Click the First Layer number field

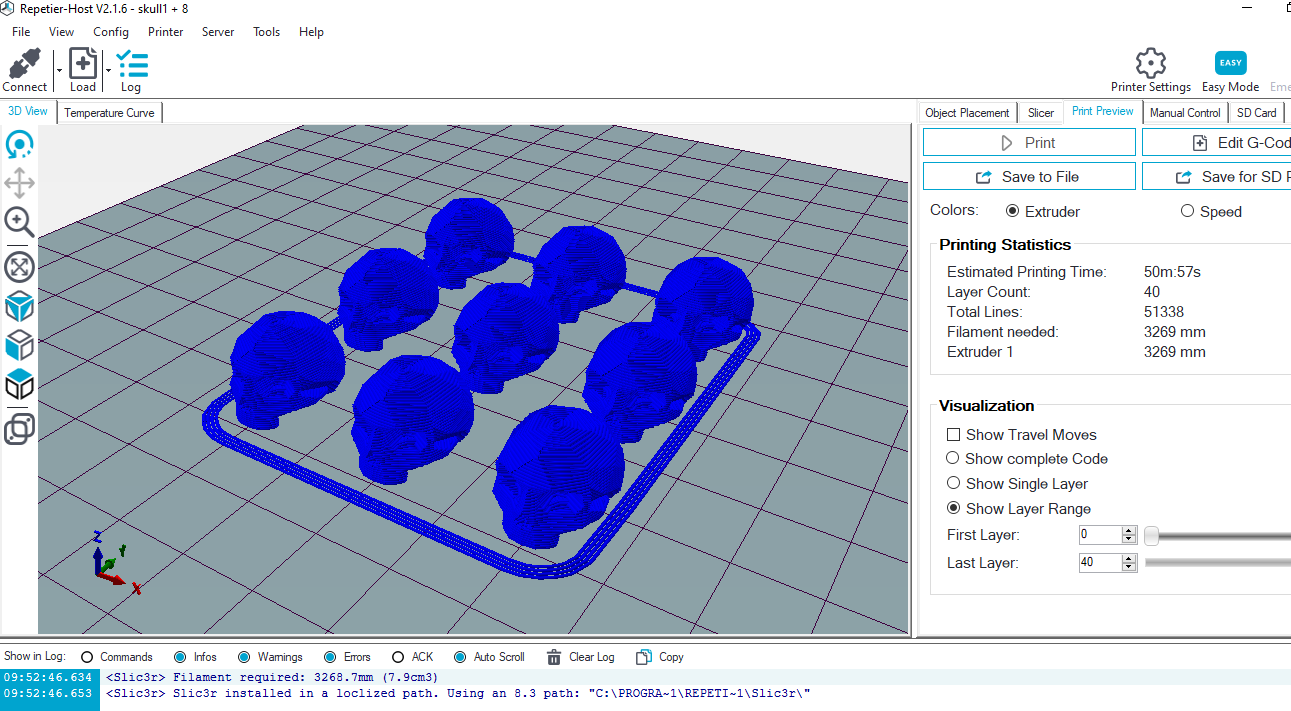click(1100, 535)
